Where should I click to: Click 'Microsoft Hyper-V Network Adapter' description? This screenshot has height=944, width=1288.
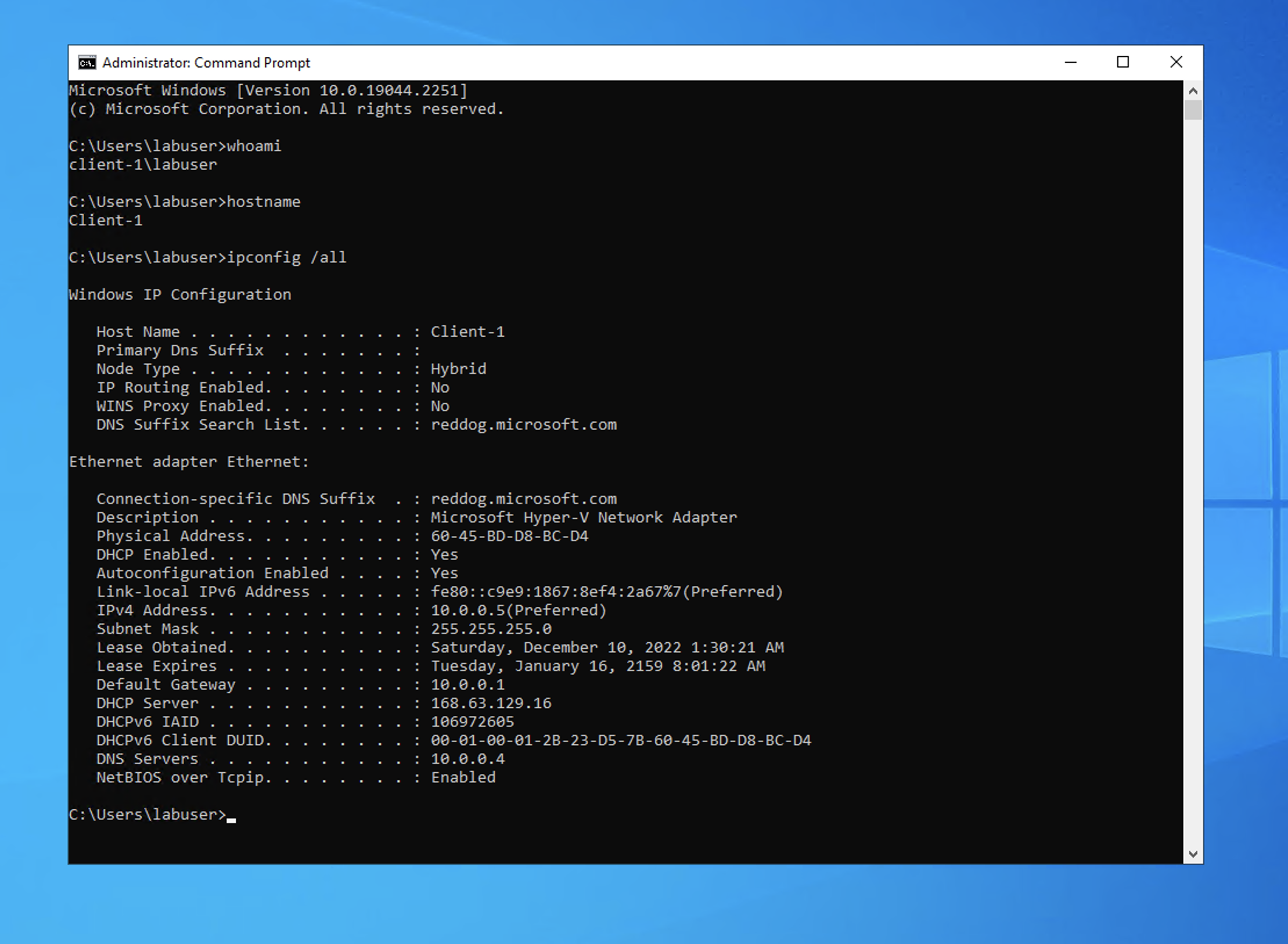click(x=584, y=518)
